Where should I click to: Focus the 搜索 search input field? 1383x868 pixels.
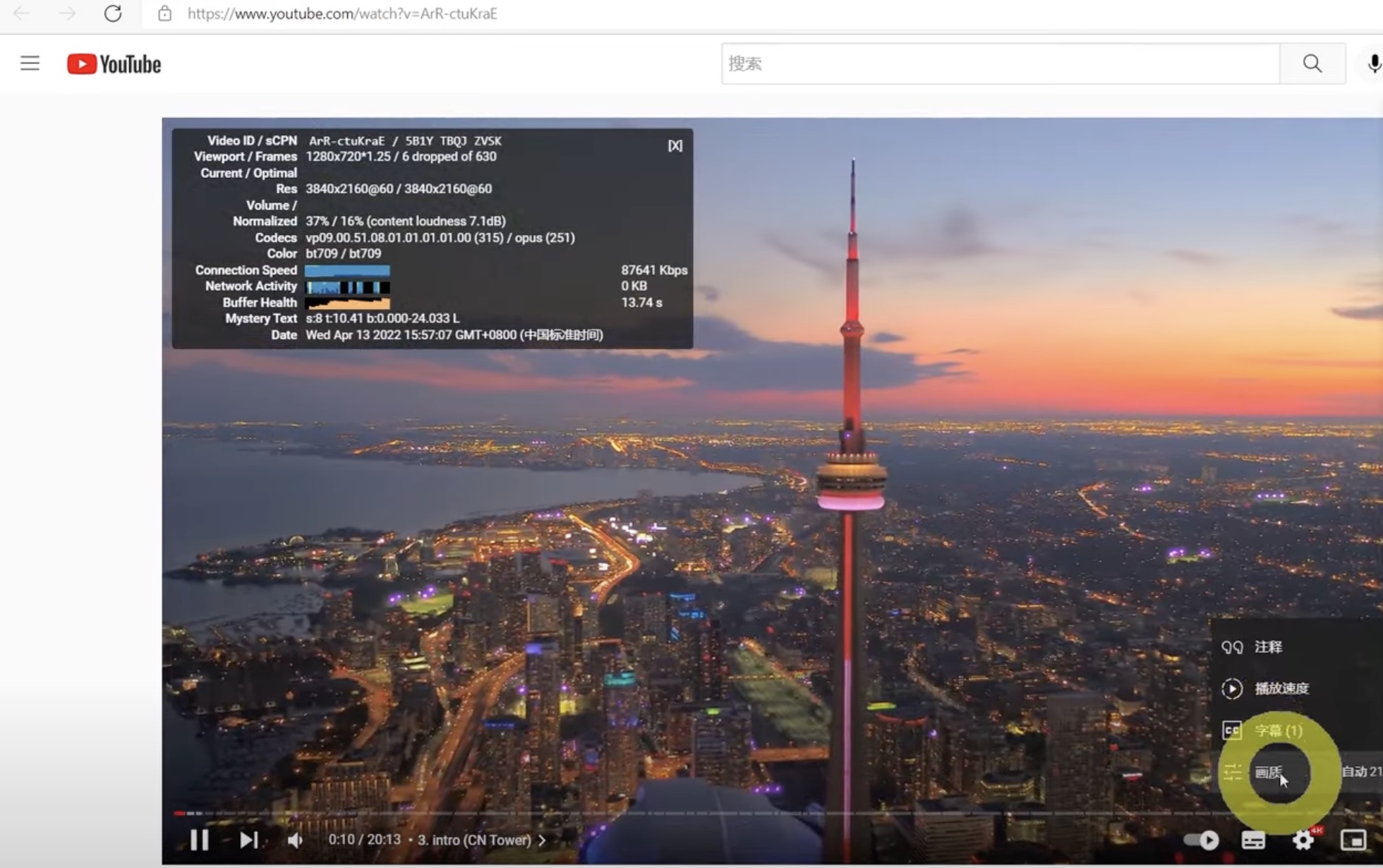coord(1000,64)
